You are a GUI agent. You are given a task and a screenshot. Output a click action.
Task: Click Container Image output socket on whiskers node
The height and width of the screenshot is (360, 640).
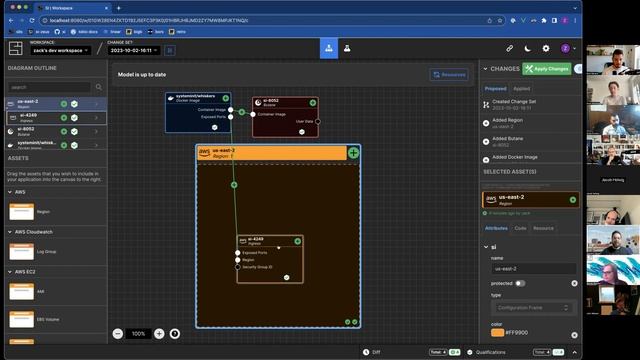[231, 110]
